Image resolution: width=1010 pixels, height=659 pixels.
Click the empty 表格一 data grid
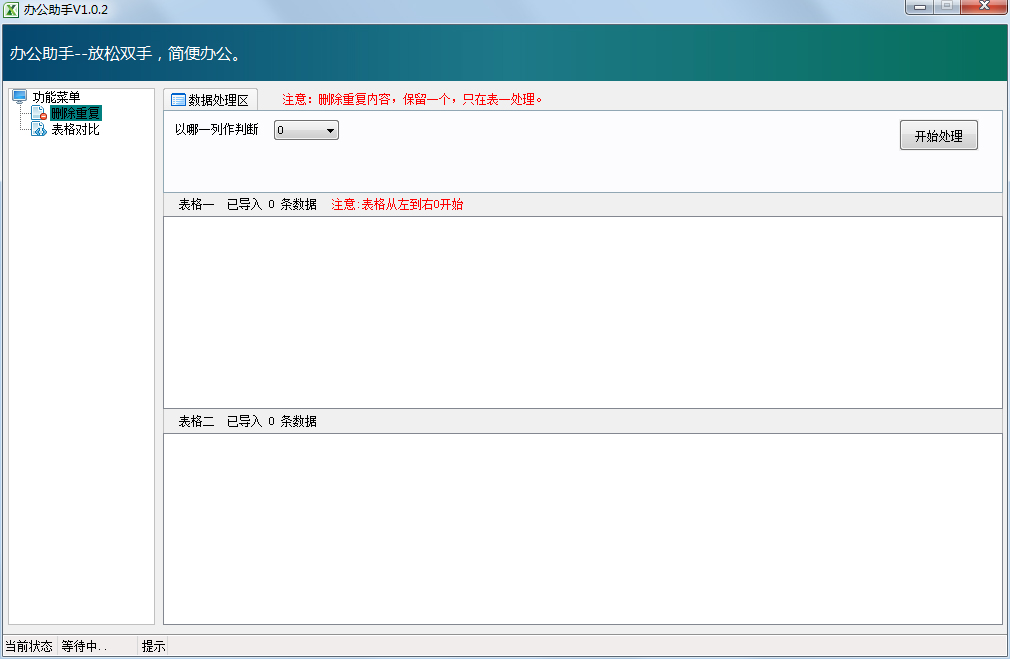point(583,312)
